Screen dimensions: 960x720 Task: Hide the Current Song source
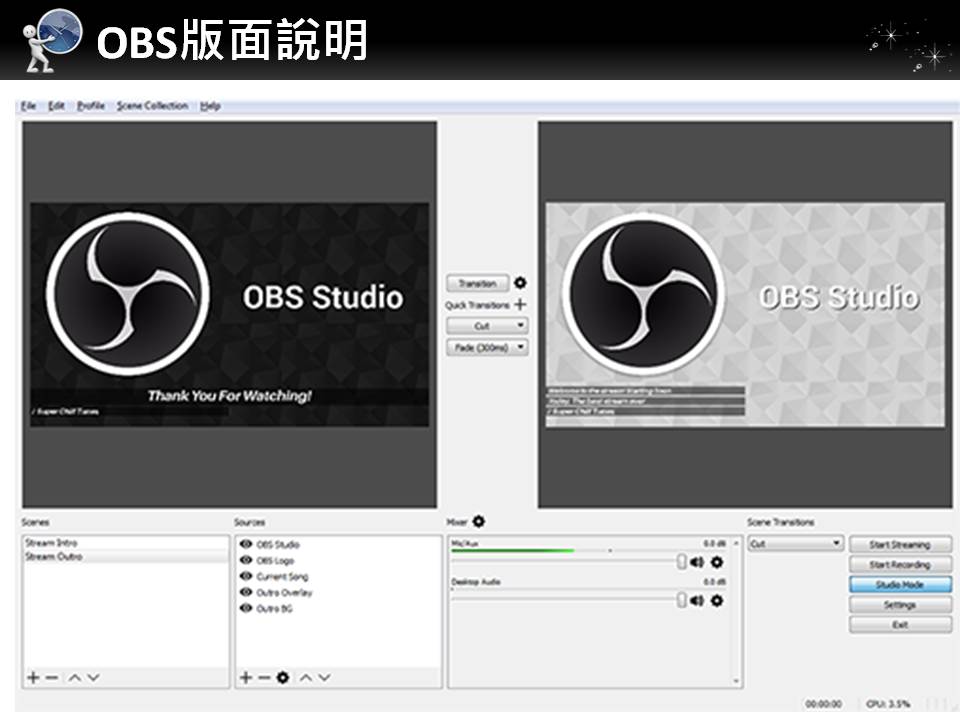246,576
